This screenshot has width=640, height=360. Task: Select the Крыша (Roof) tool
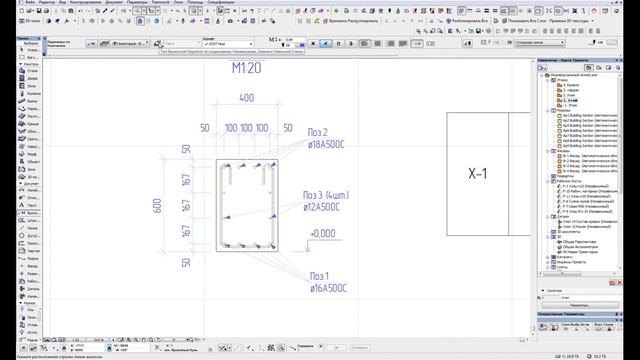tap(29, 124)
